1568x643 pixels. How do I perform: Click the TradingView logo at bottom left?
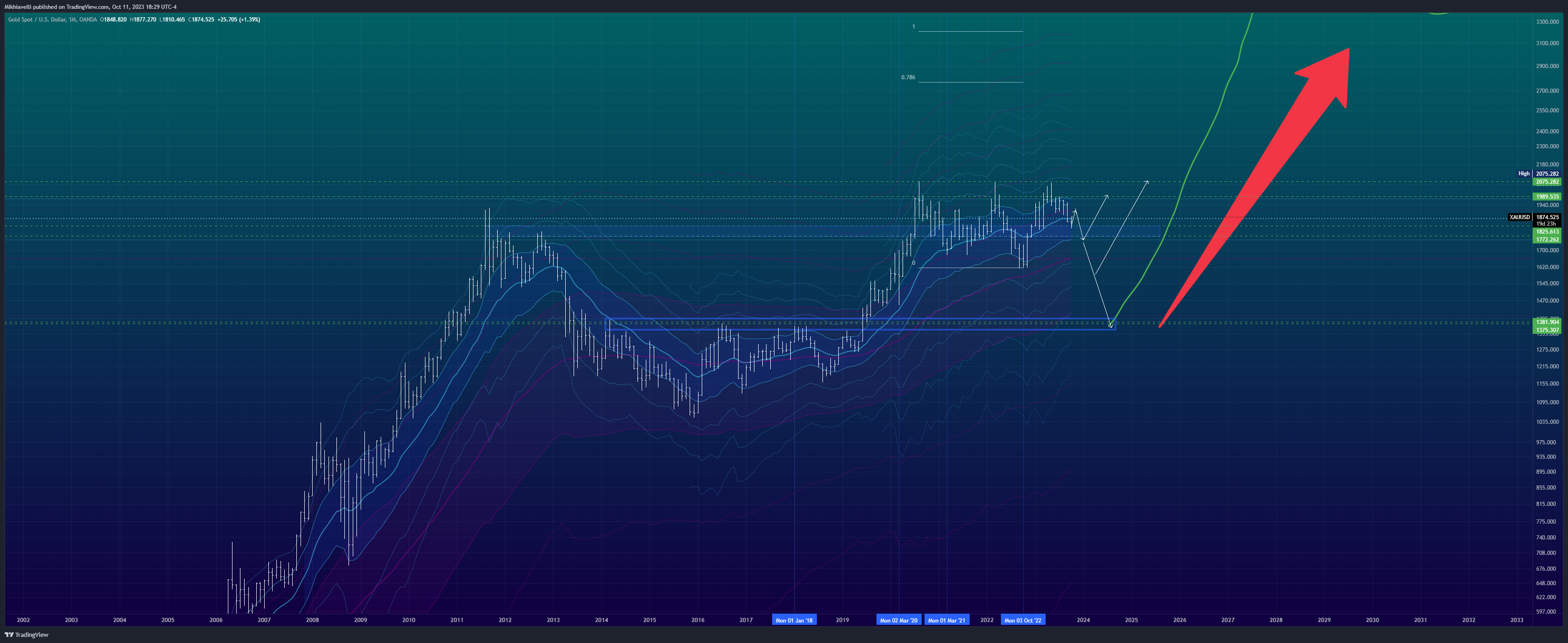(x=26, y=635)
